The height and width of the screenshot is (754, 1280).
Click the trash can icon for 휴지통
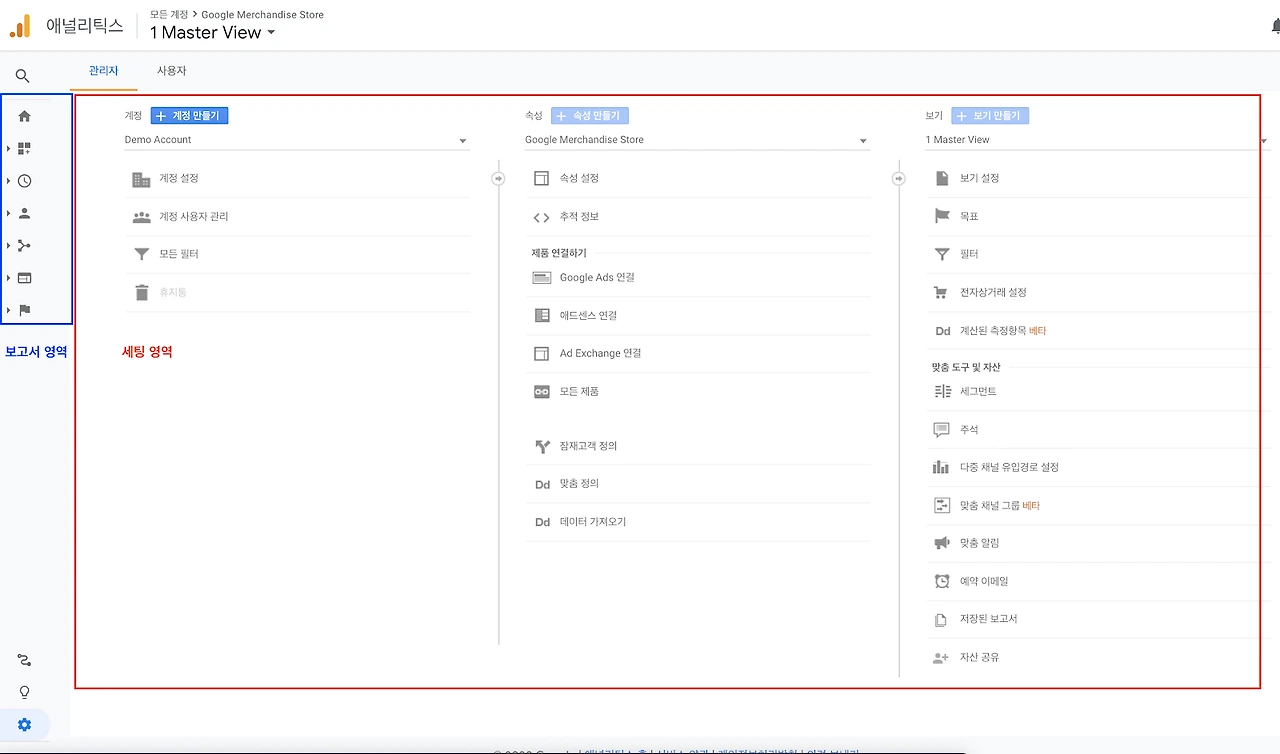point(141,293)
